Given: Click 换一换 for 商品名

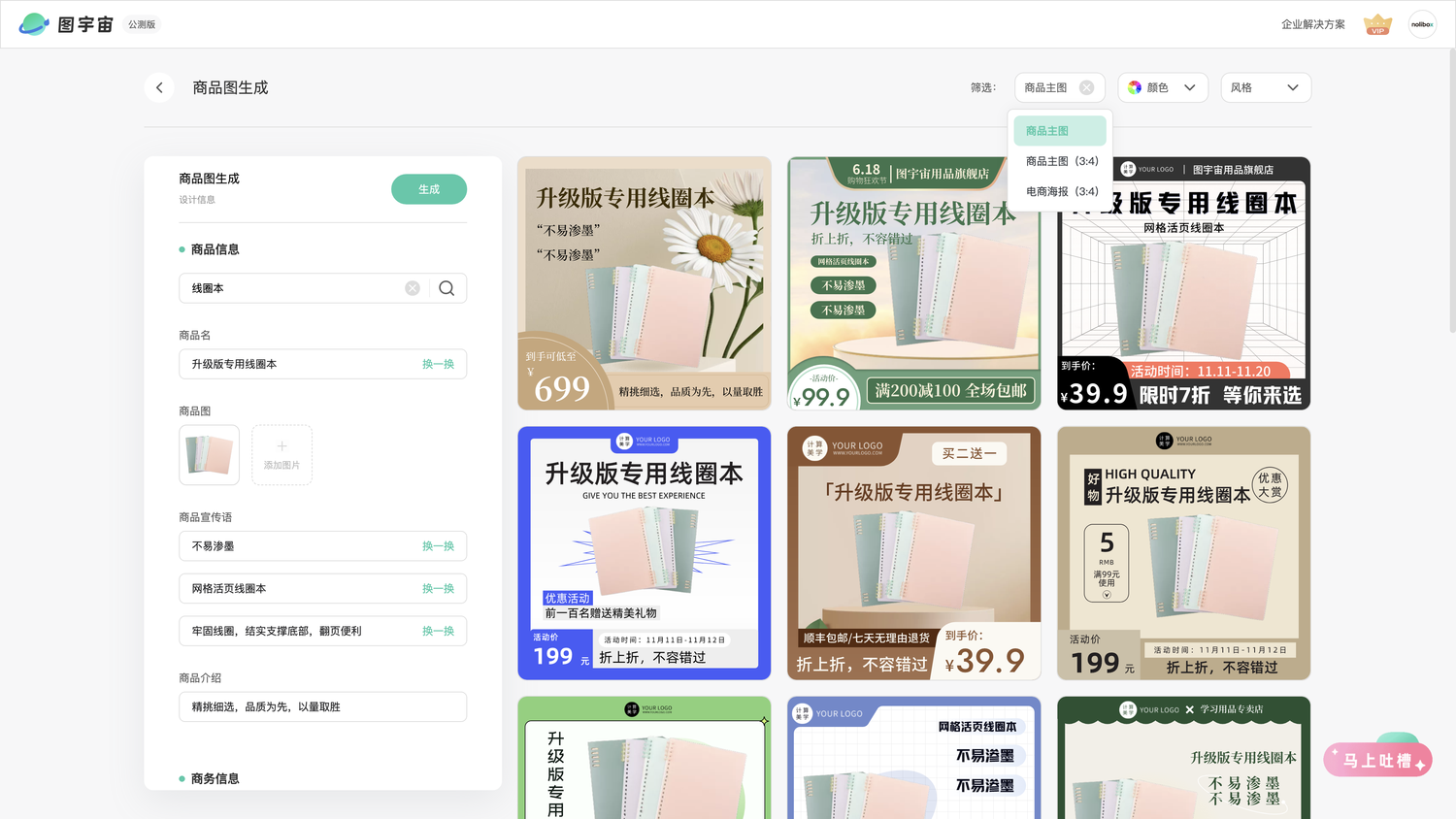Looking at the screenshot, I should (x=438, y=364).
